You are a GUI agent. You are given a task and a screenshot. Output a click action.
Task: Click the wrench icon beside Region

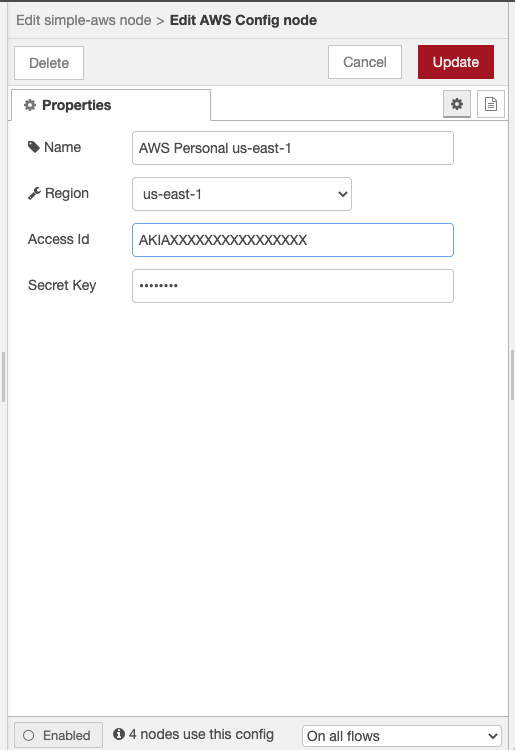(34, 193)
